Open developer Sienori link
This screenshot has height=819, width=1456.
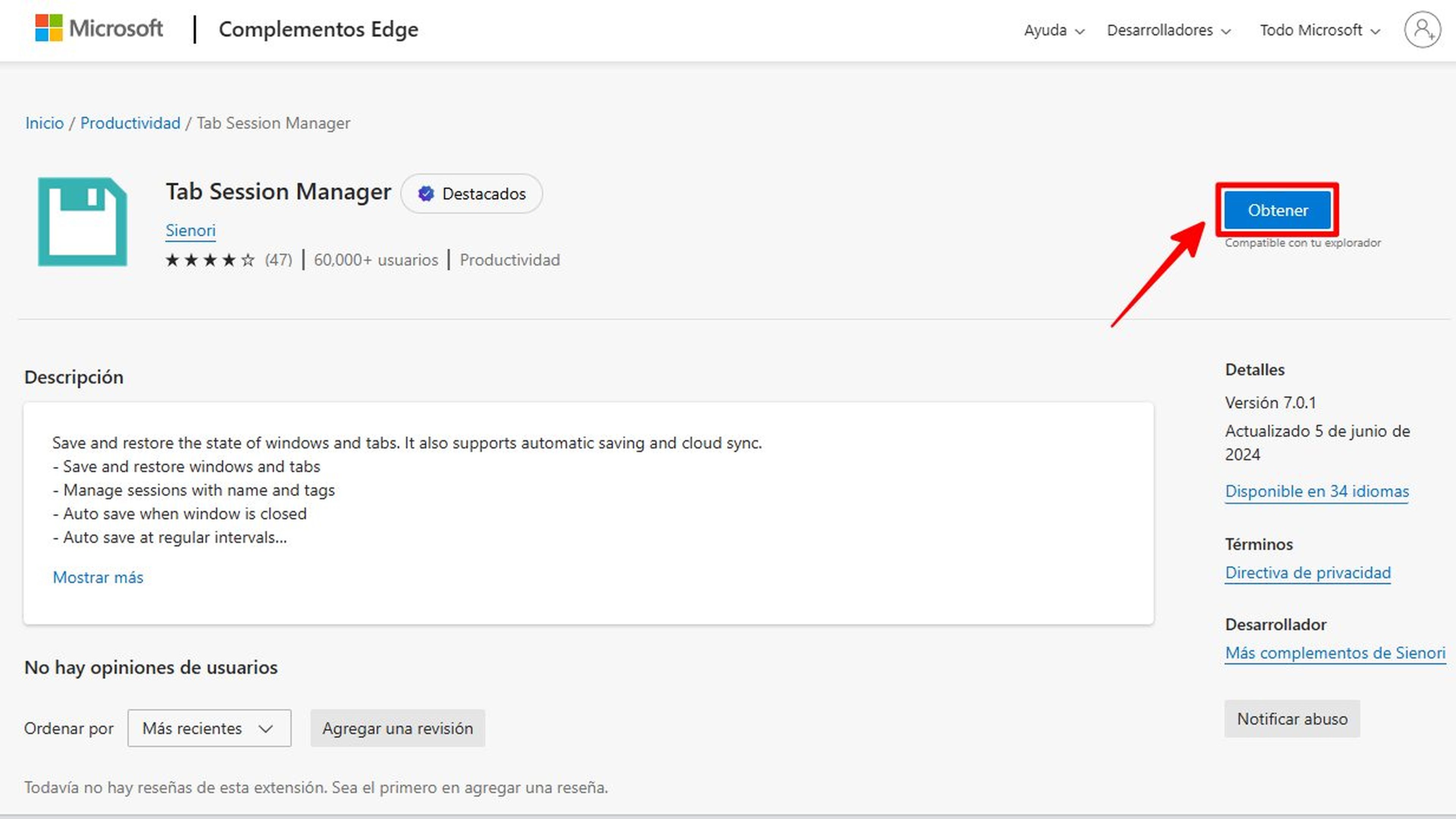pyautogui.click(x=190, y=230)
